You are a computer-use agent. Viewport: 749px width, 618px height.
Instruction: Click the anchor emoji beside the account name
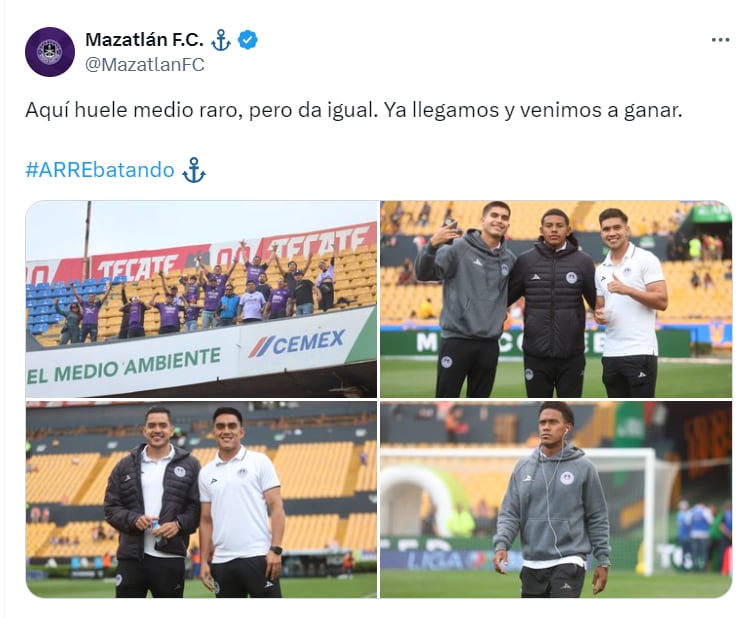[x=221, y=40]
